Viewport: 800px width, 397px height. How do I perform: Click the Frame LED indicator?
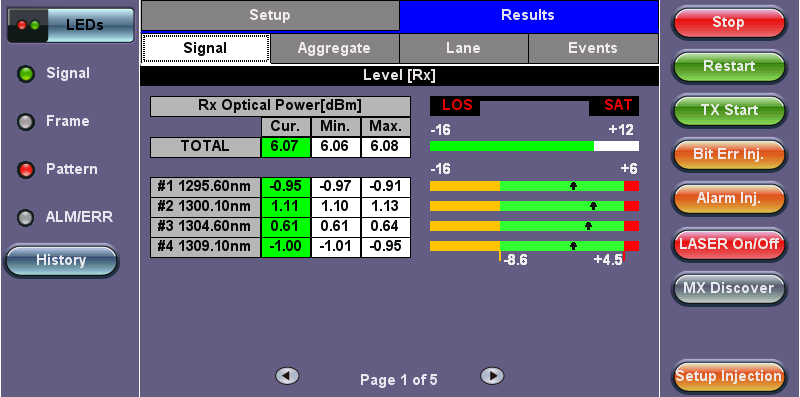coord(25,122)
